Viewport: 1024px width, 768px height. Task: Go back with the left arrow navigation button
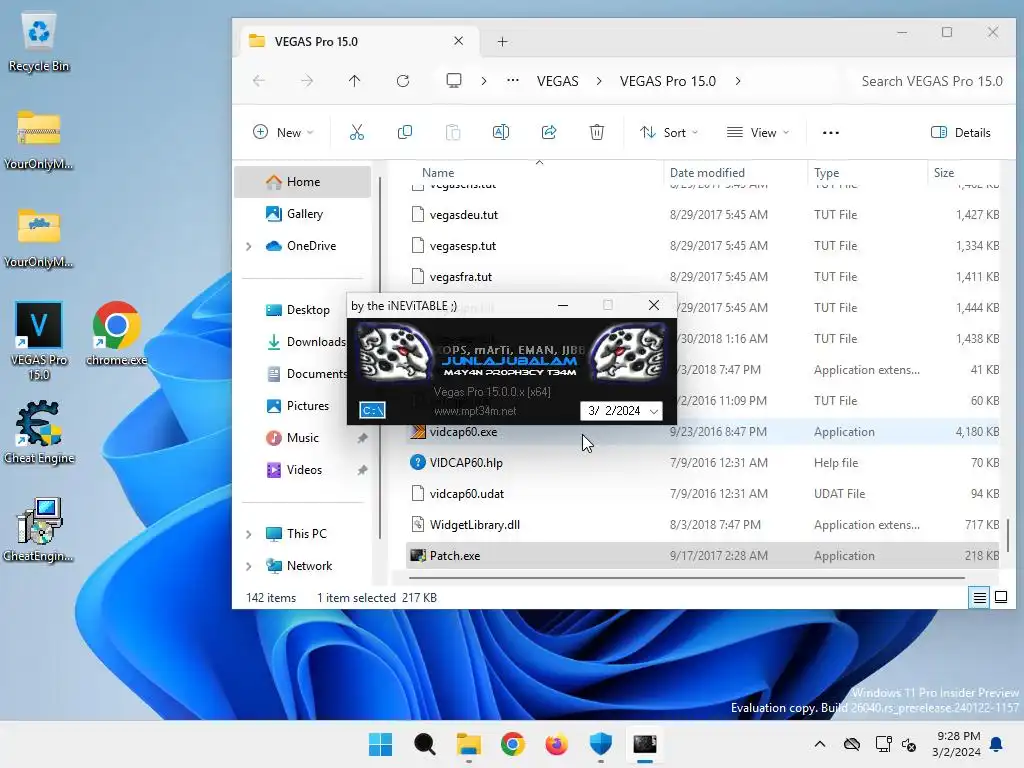(259, 81)
